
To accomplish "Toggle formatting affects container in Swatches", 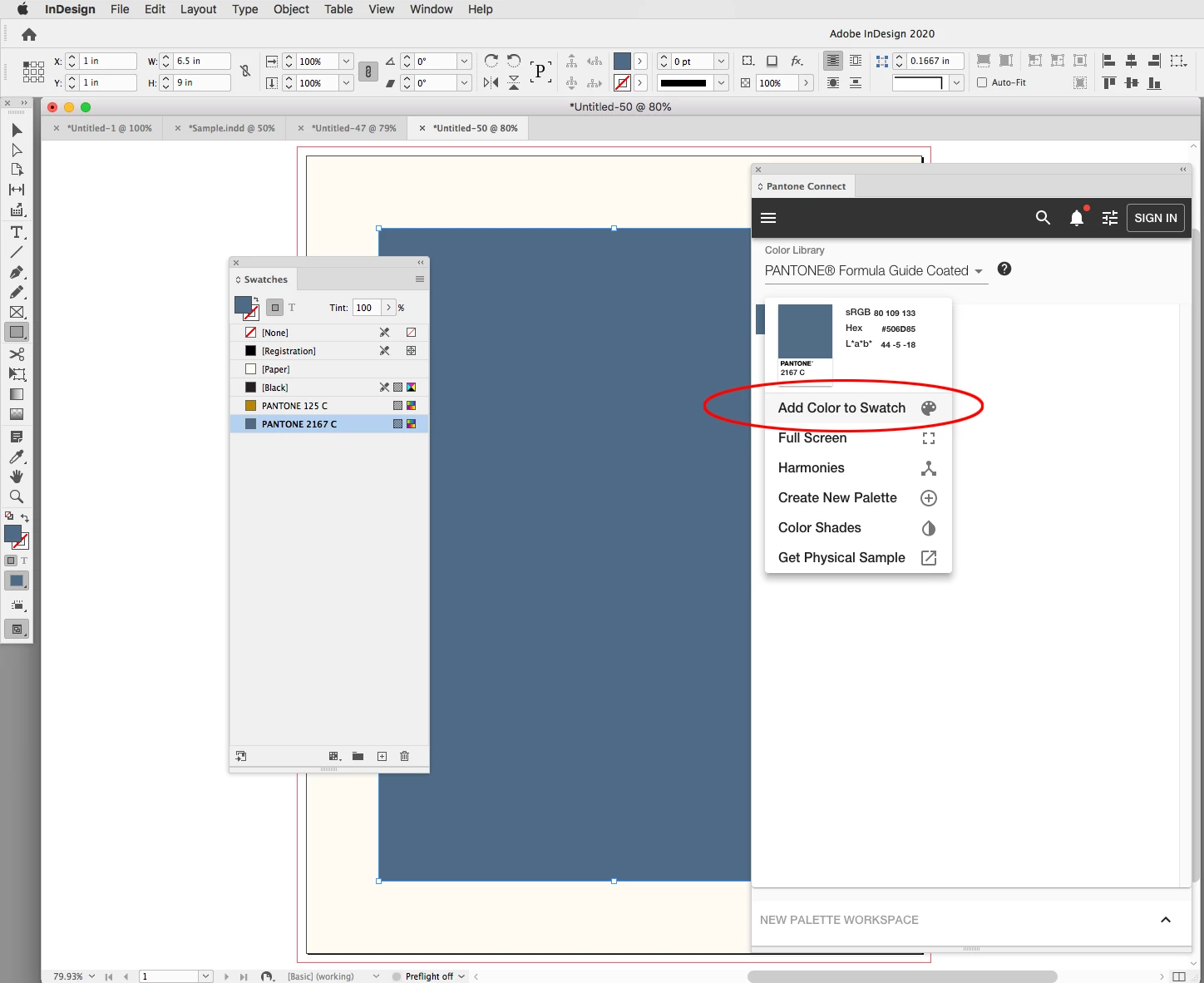I will pos(275,308).
